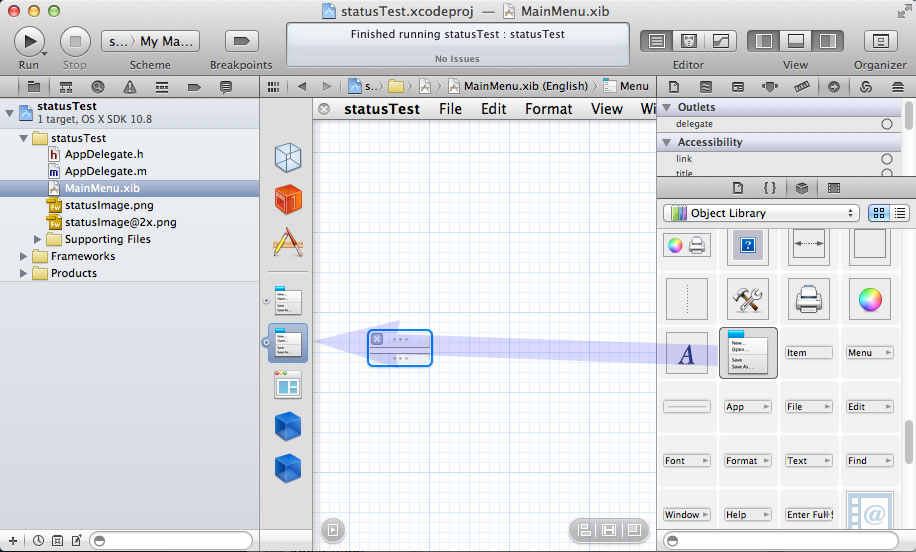
Task: Toggle Breakpoints button in the toolbar
Action: click(x=241, y=41)
